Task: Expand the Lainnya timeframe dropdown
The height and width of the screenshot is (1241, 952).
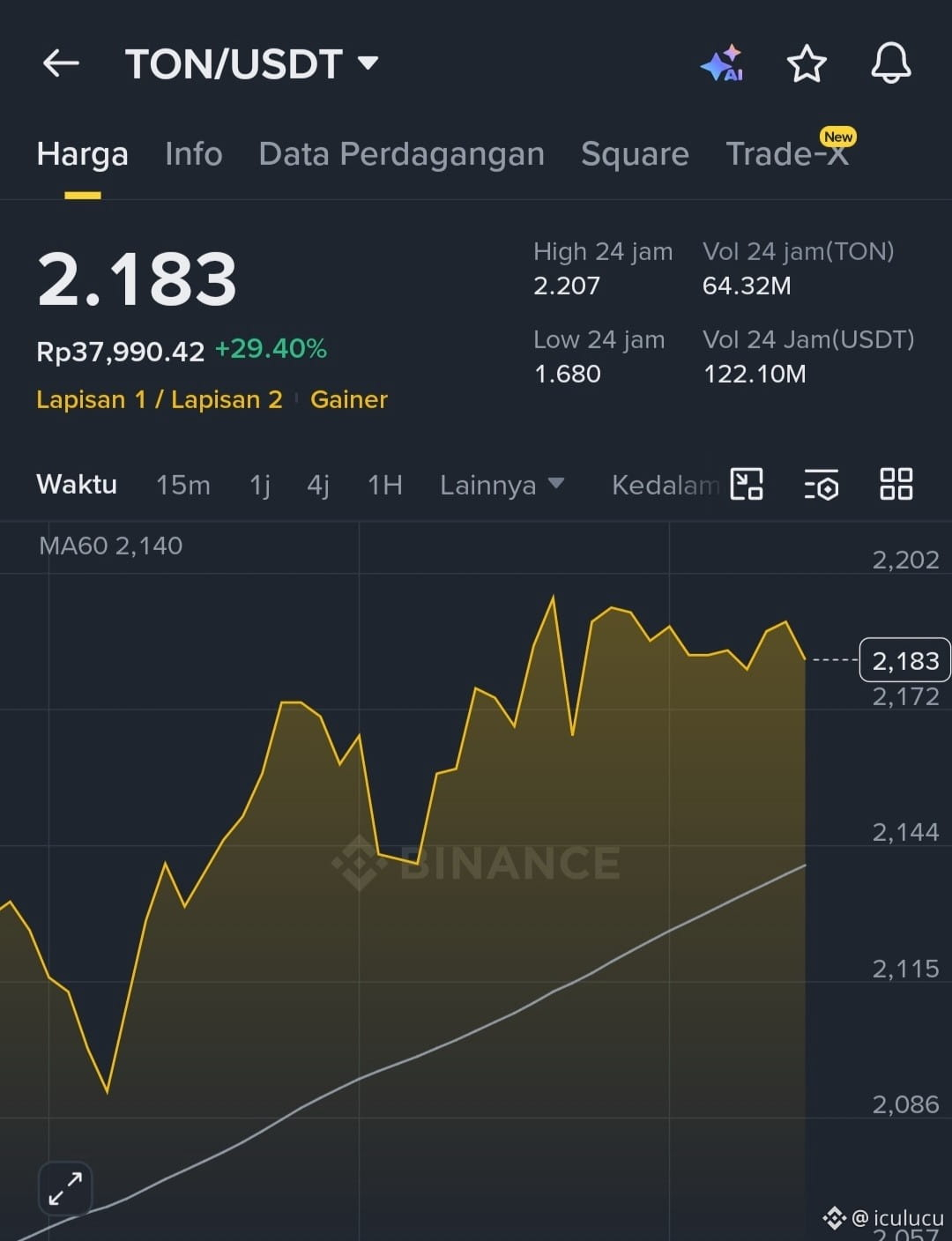Action: (502, 485)
